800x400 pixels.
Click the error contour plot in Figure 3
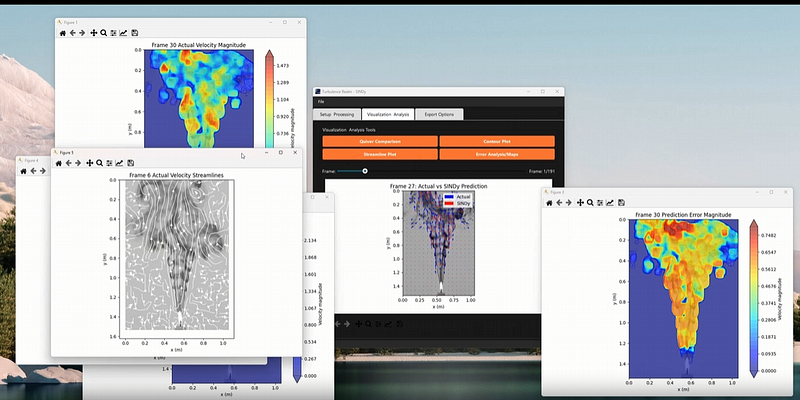click(x=683, y=298)
